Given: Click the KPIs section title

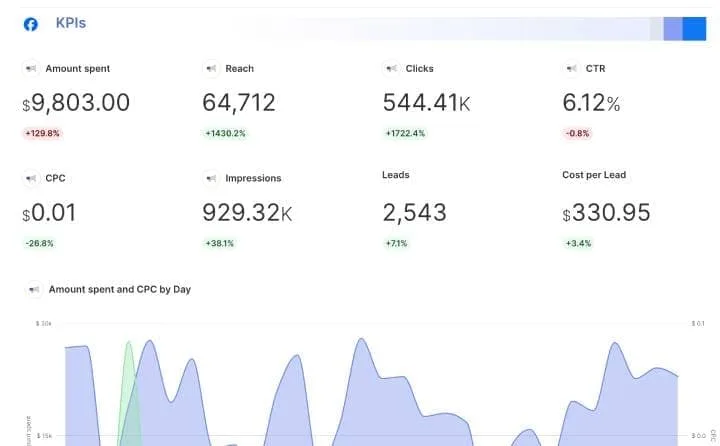Looking at the screenshot, I should [x=71, y=23].
